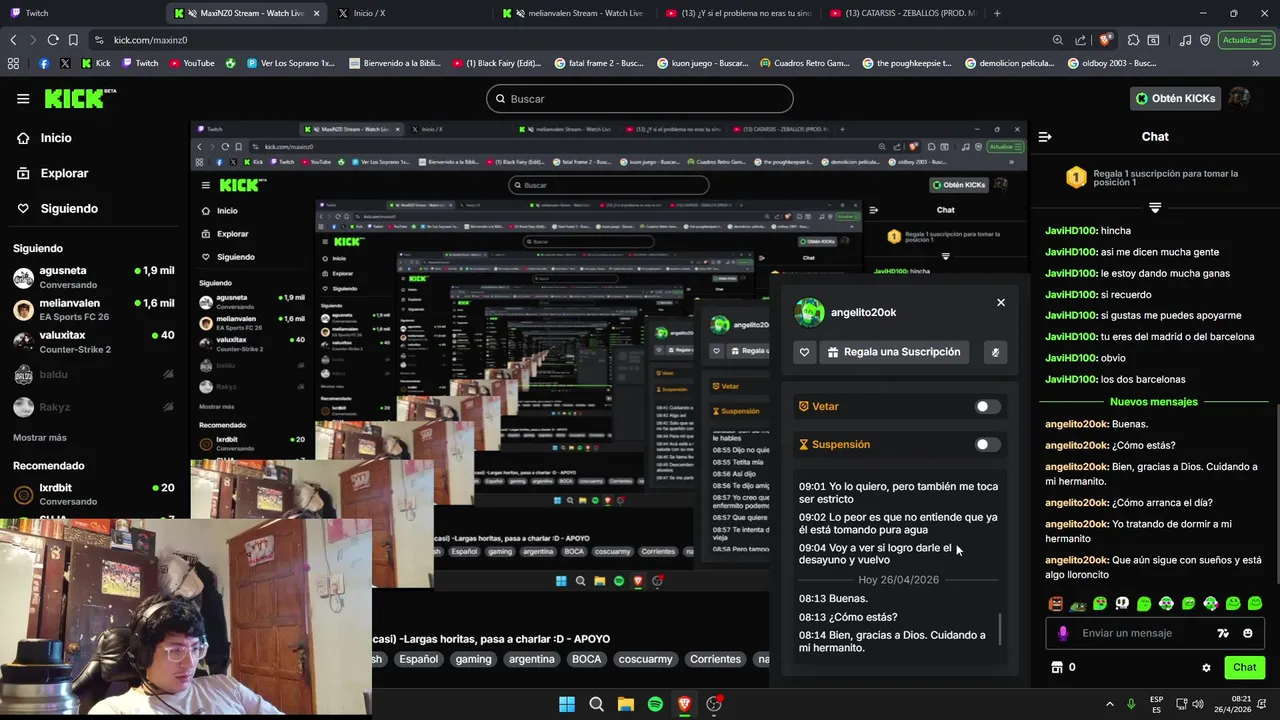This screenshot has height=720, width=1280.
Task: Open lxrdbit recommended channel
Action: point(93,494)
